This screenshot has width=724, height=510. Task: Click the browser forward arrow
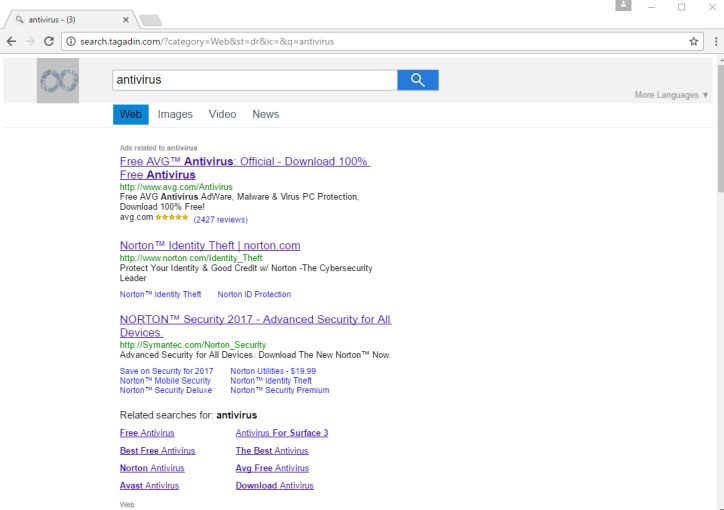coord(30,42)
